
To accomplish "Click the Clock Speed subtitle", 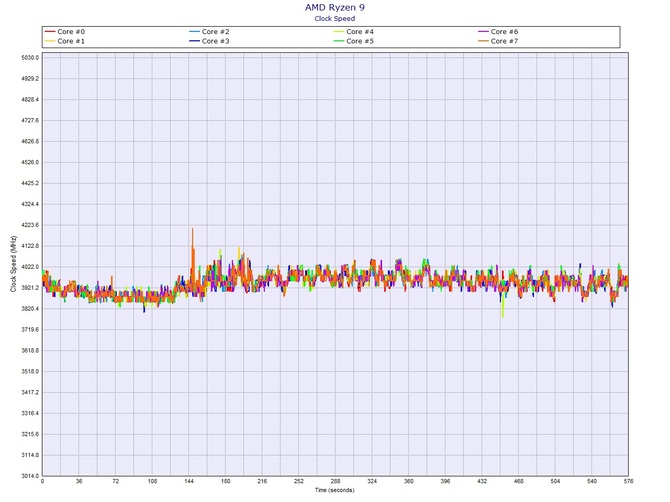I will coord(335,18).
